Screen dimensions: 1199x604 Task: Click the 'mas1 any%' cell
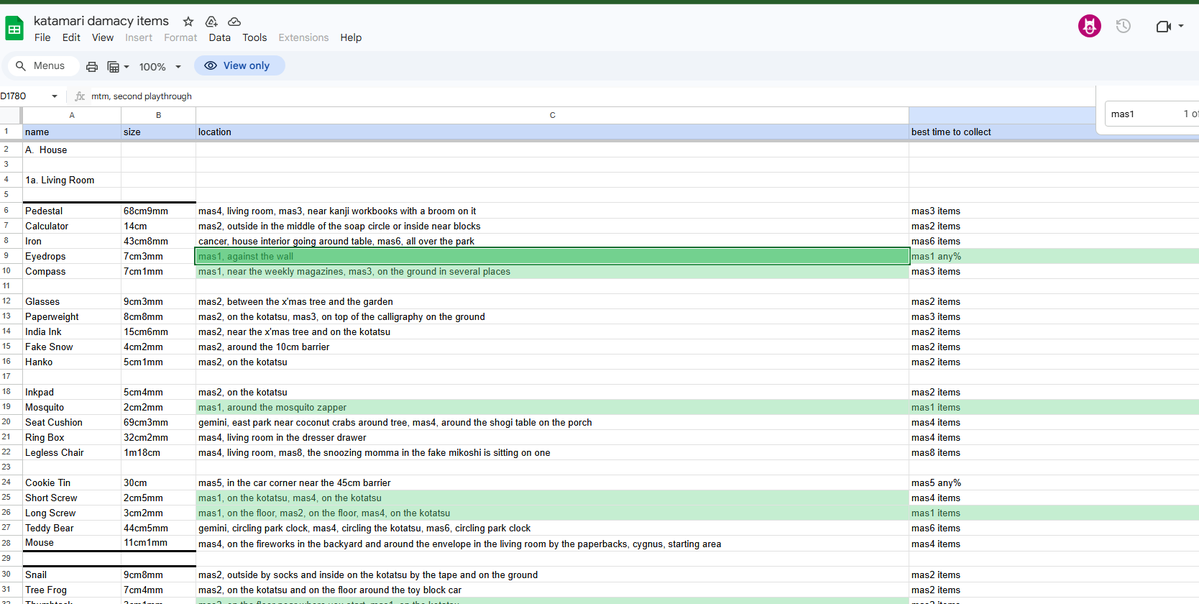[1054, 256]
